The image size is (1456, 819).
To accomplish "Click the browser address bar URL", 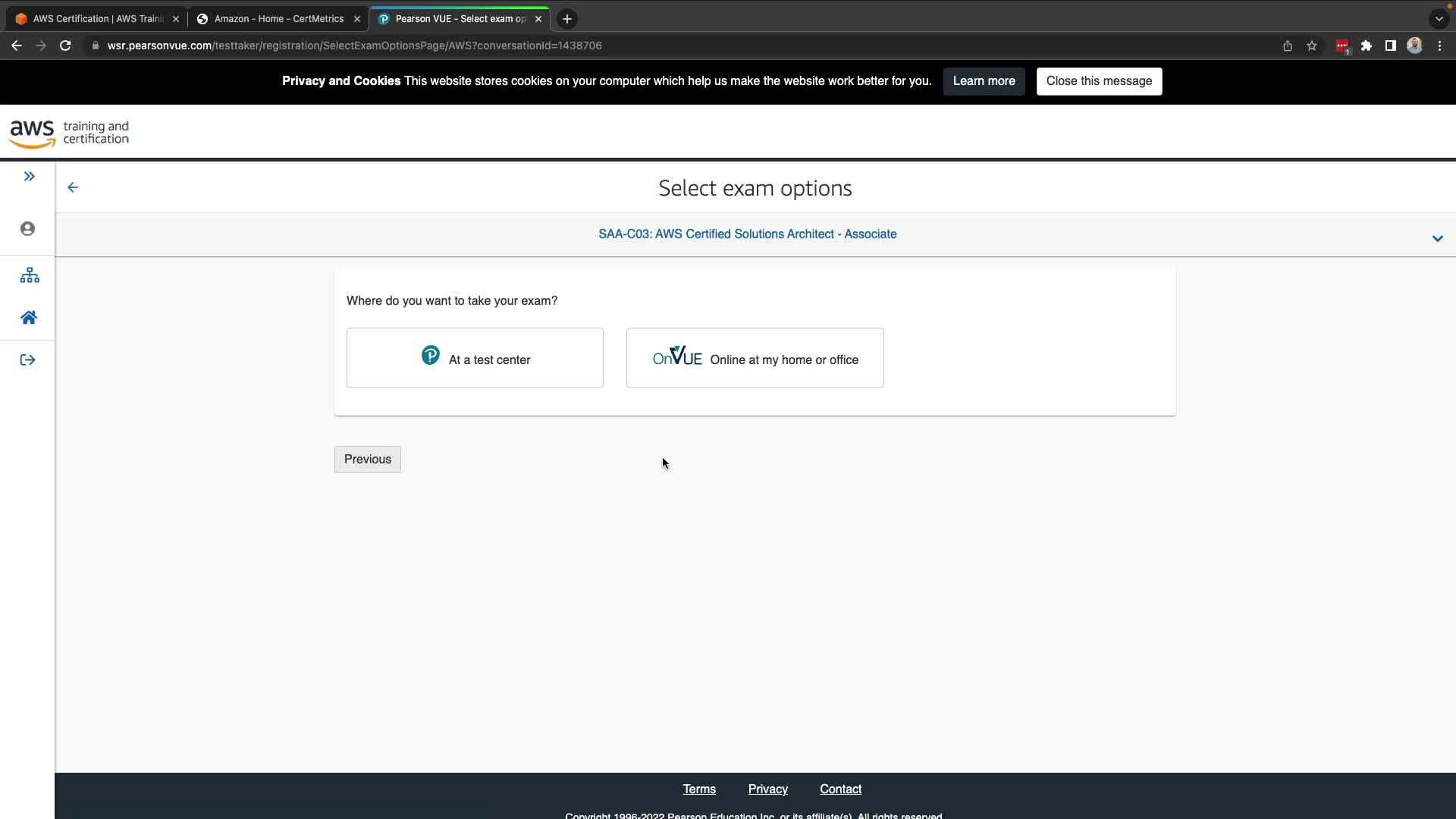I will [x=354, y=46].
